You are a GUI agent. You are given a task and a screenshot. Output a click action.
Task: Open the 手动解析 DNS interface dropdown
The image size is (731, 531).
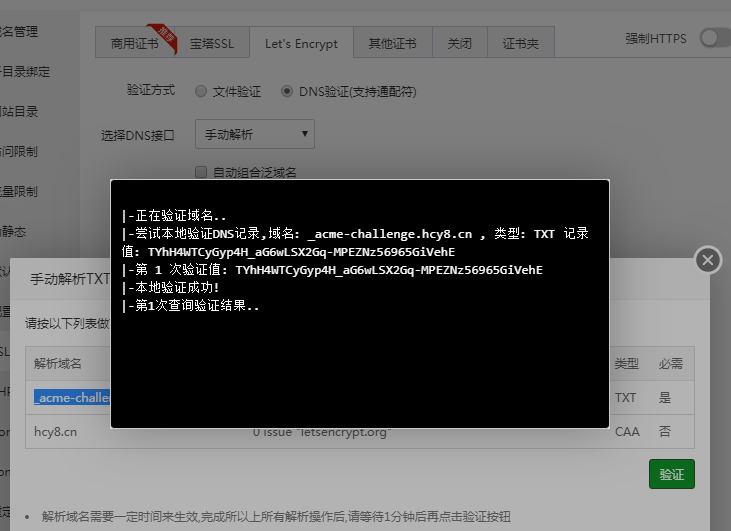click(x=255, y=134)
